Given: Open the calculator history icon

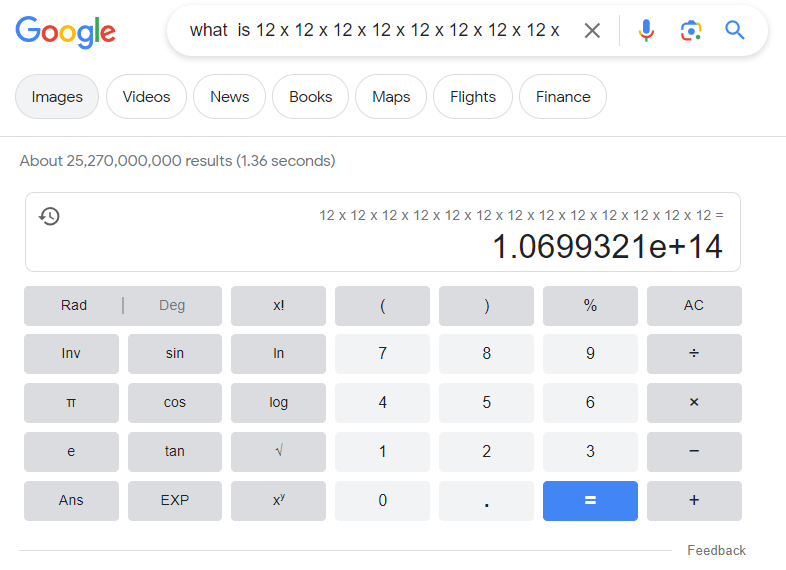Looking at the screenshot, I should [x=49, y=216].
